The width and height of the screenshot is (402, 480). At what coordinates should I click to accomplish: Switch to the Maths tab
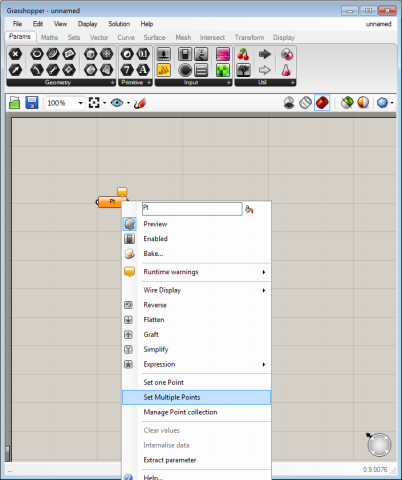[49, 37]
